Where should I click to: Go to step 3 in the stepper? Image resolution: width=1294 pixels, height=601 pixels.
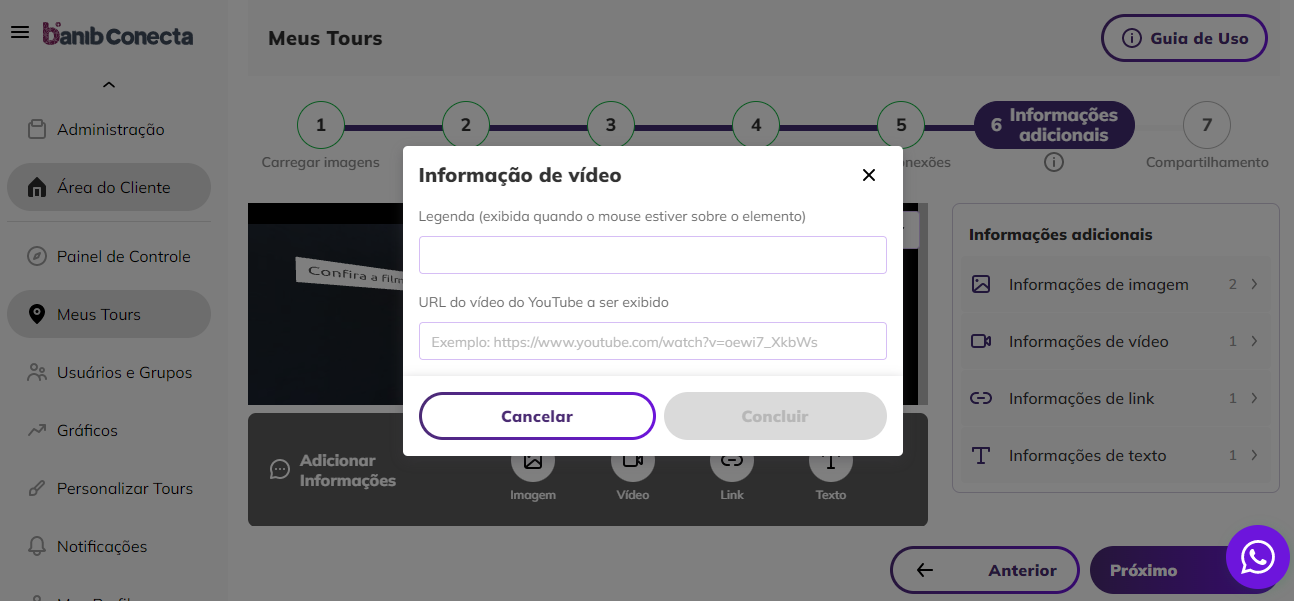click(x=611, y=125)
